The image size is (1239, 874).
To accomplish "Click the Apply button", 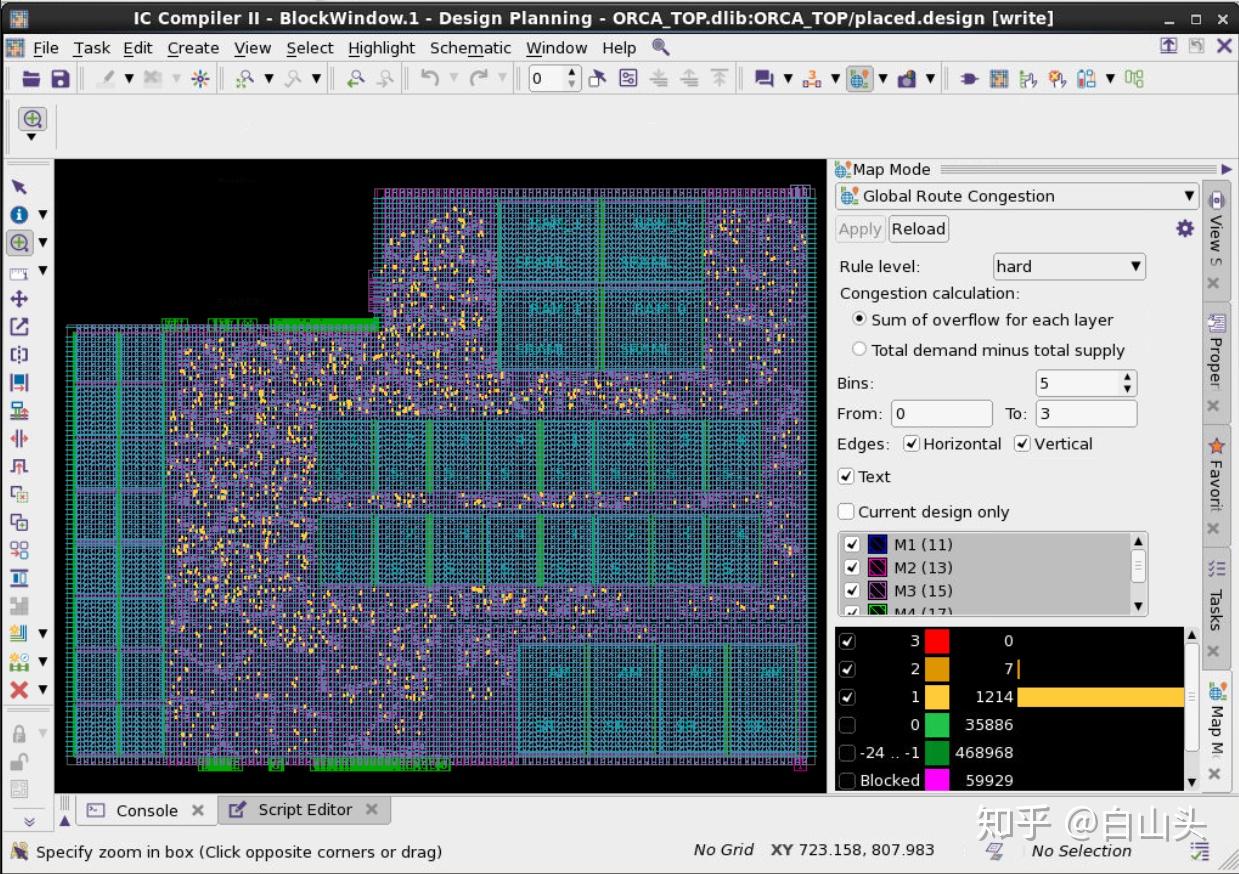I will coord(859,229).
